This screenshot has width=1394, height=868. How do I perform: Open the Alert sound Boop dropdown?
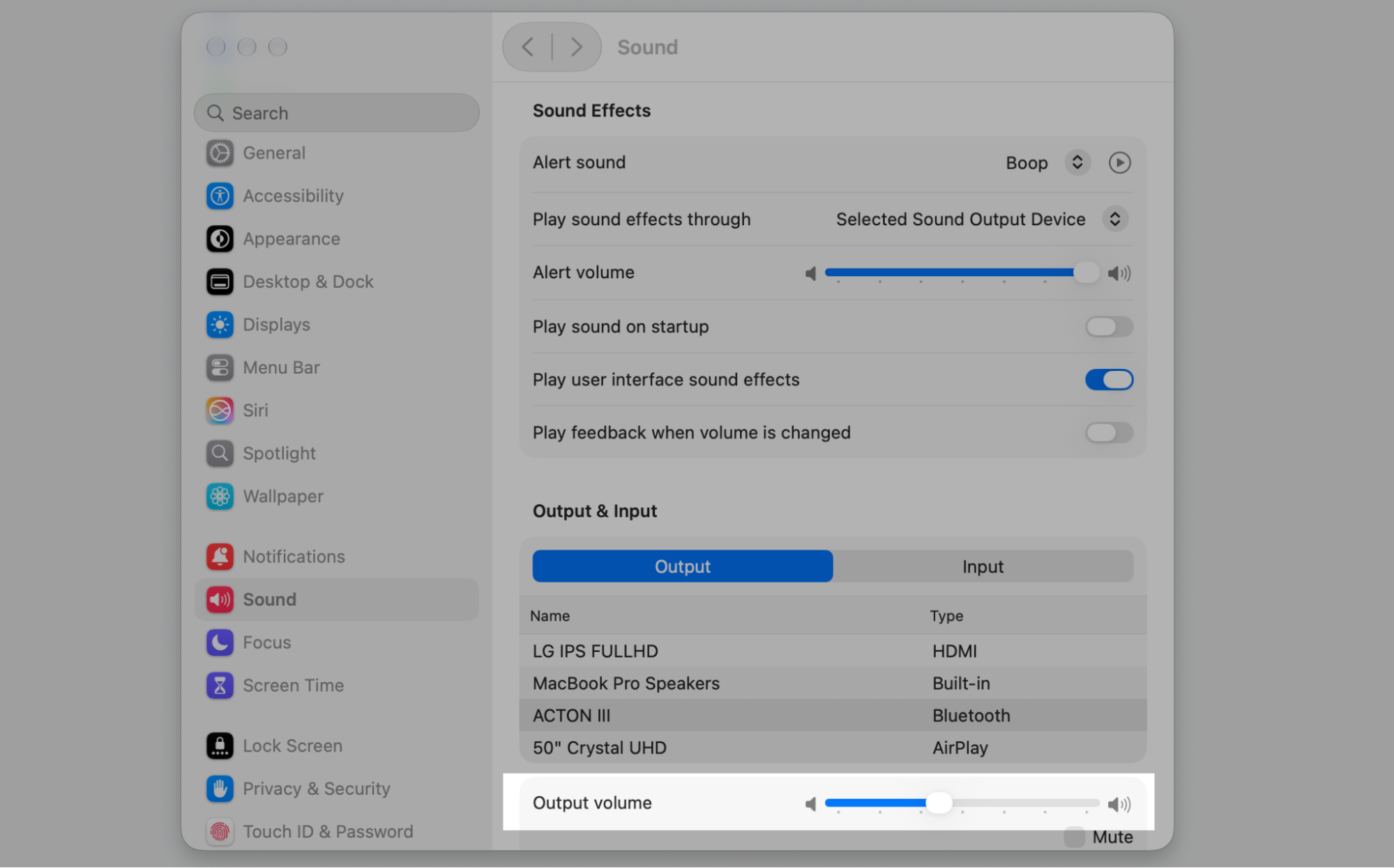(1077, 162)
